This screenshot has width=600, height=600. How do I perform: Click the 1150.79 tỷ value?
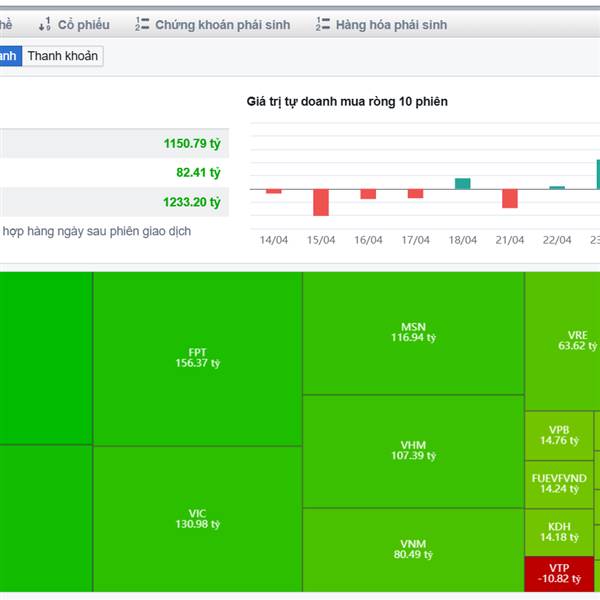pyautogui.click(x=192, y=143)
